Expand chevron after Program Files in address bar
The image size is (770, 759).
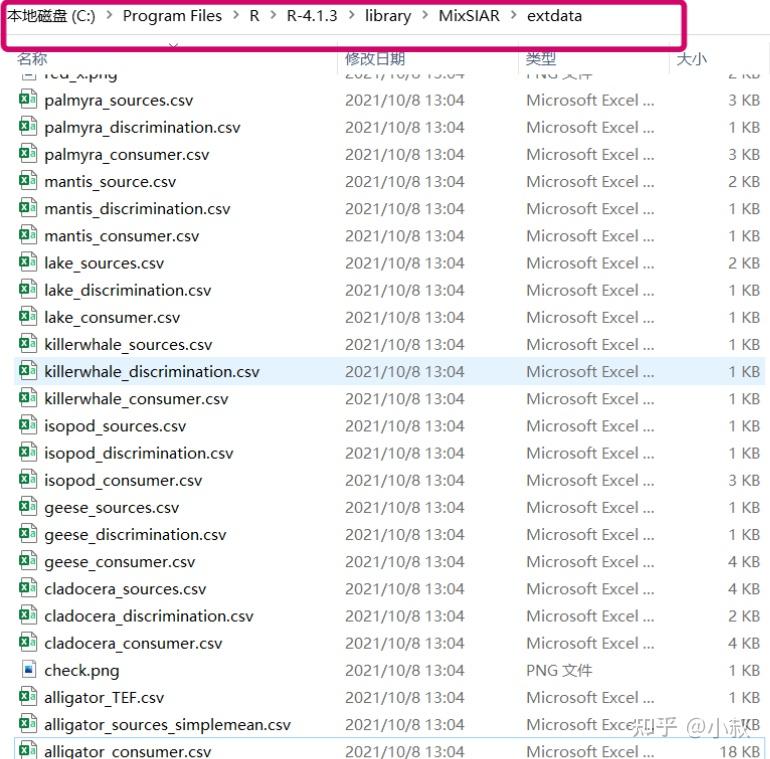(236, 16)
